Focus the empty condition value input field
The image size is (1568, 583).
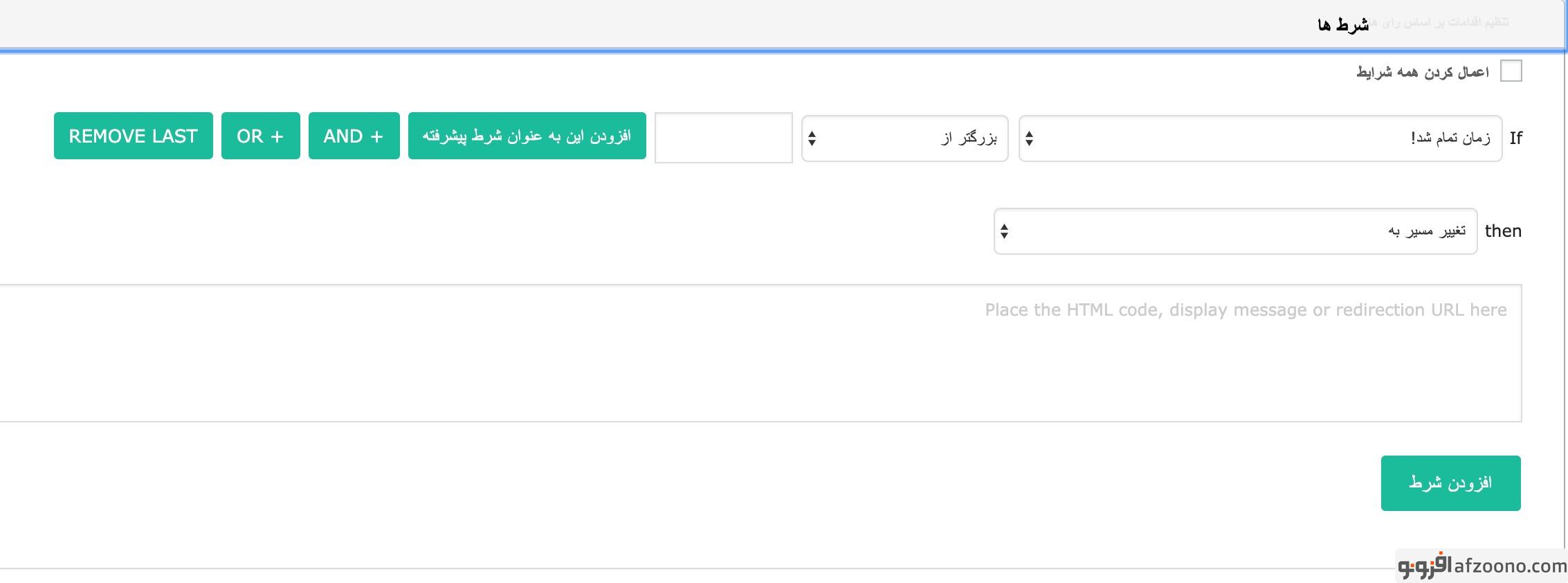pos(723,138)
